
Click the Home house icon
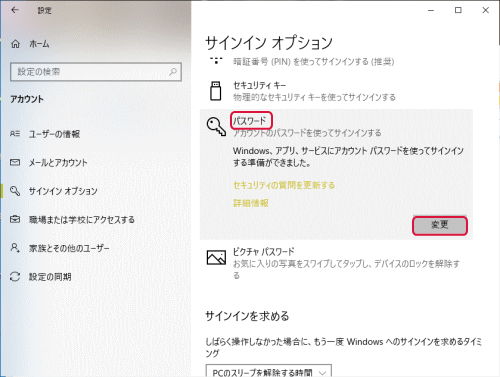(x=15, y=44)
